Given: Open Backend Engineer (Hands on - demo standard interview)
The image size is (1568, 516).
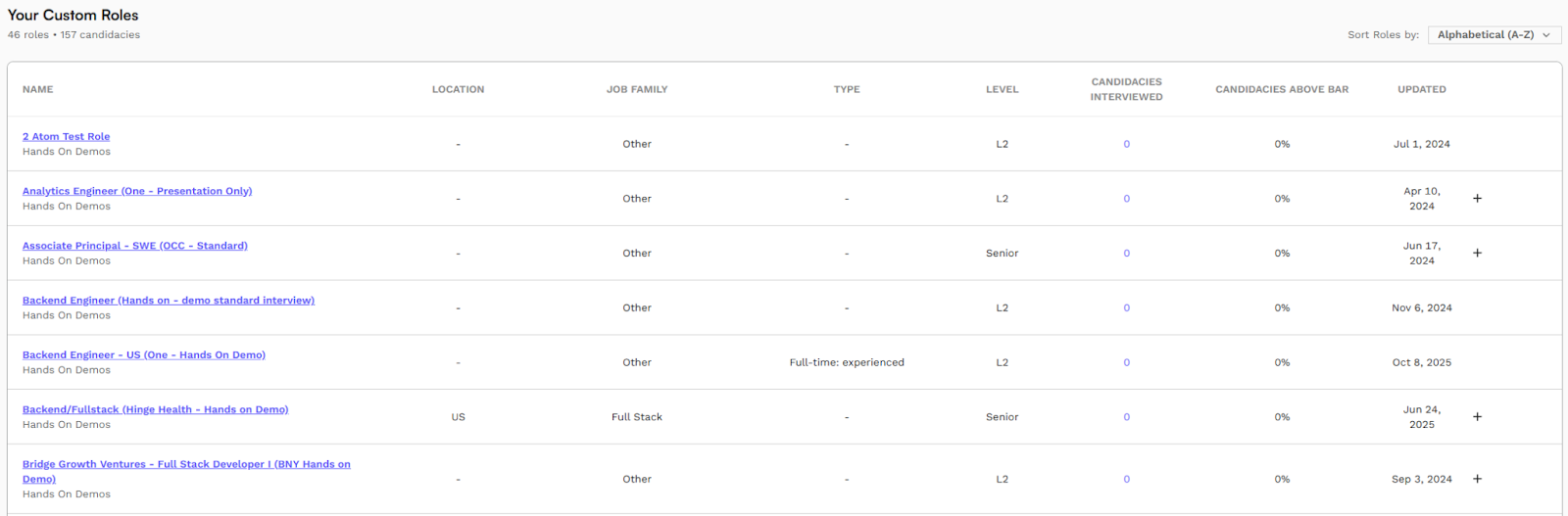Looking at the screenshot, I should 169,302.
